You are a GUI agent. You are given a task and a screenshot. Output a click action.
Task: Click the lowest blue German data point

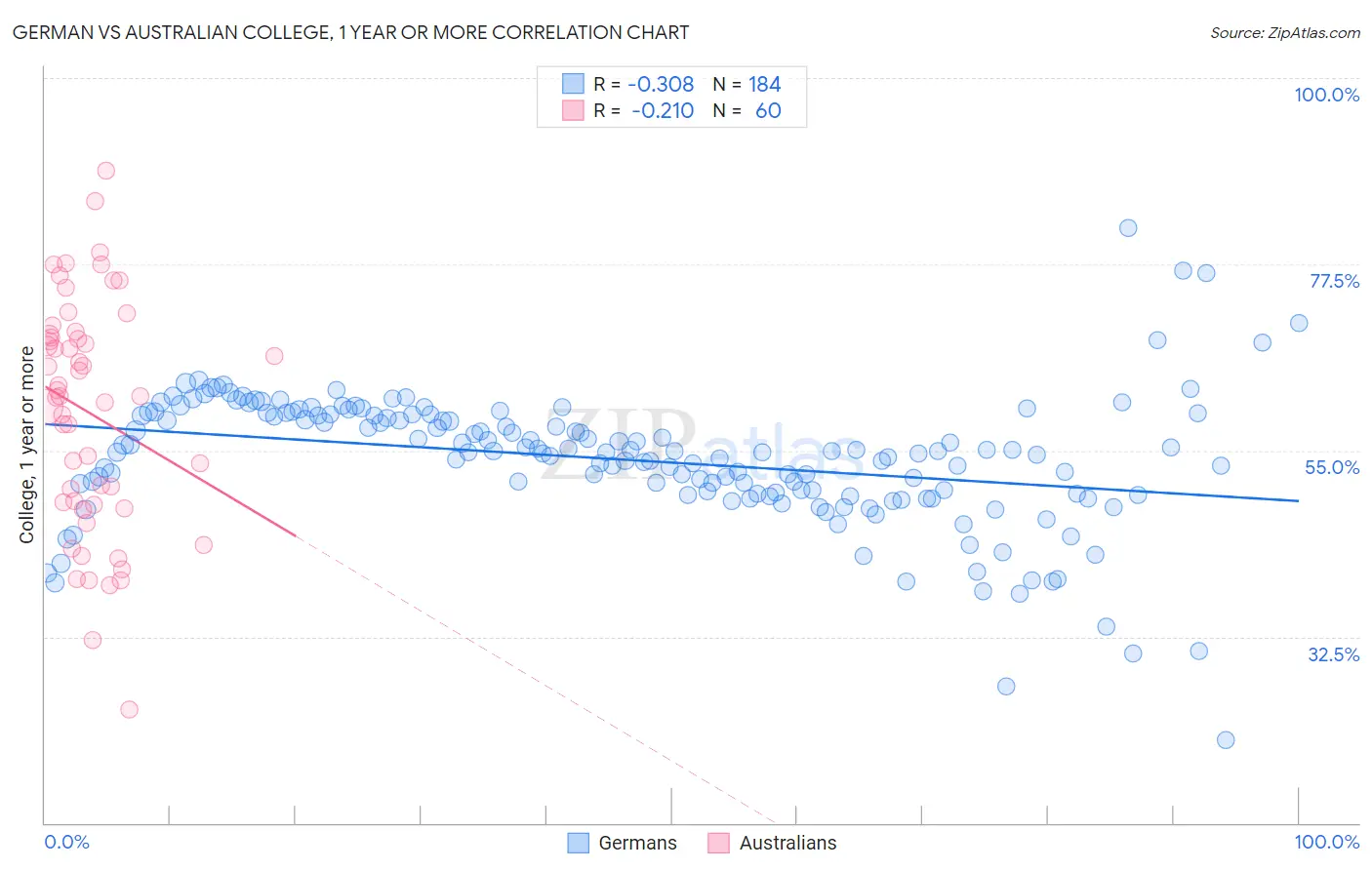pyautogui.click(x=1226, y=740)
